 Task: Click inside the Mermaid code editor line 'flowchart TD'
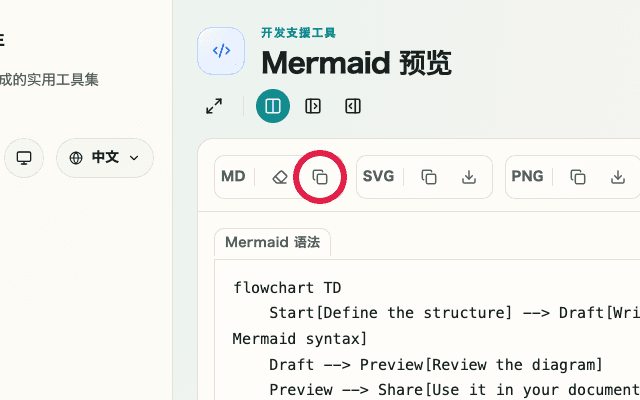coord(287,288)
